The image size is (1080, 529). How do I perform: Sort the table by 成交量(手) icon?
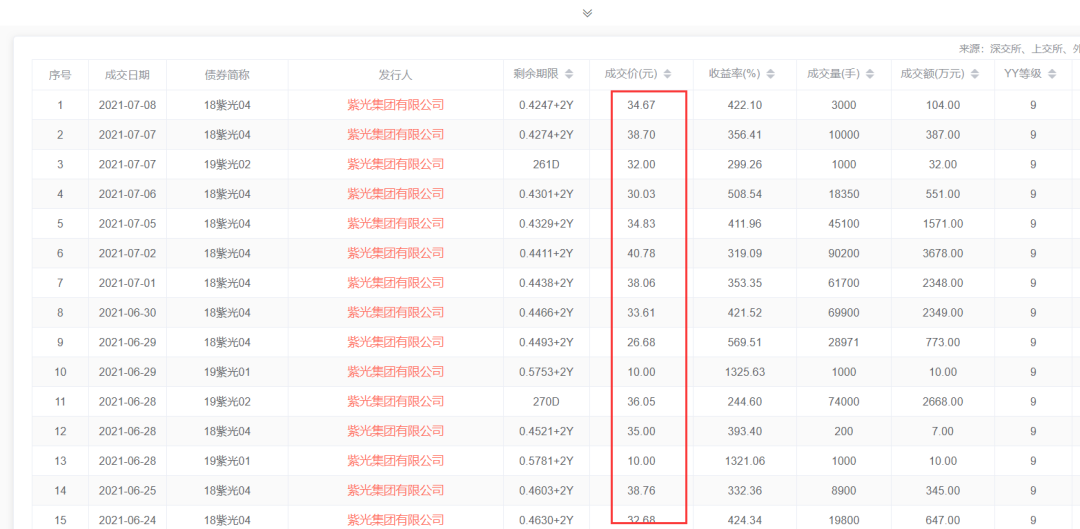pos(870,75)
